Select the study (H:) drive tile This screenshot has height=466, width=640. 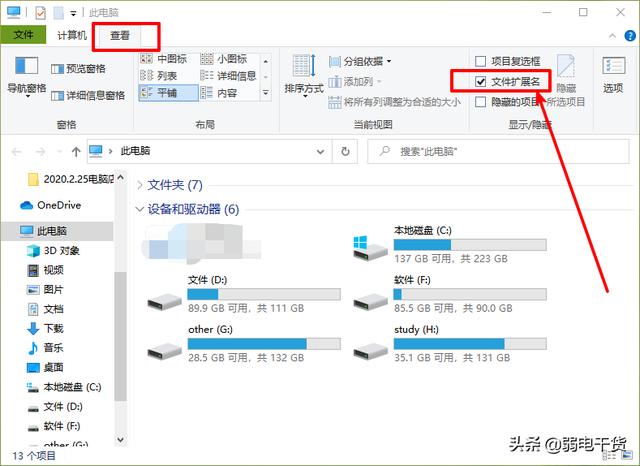click(x=449, y=344)
